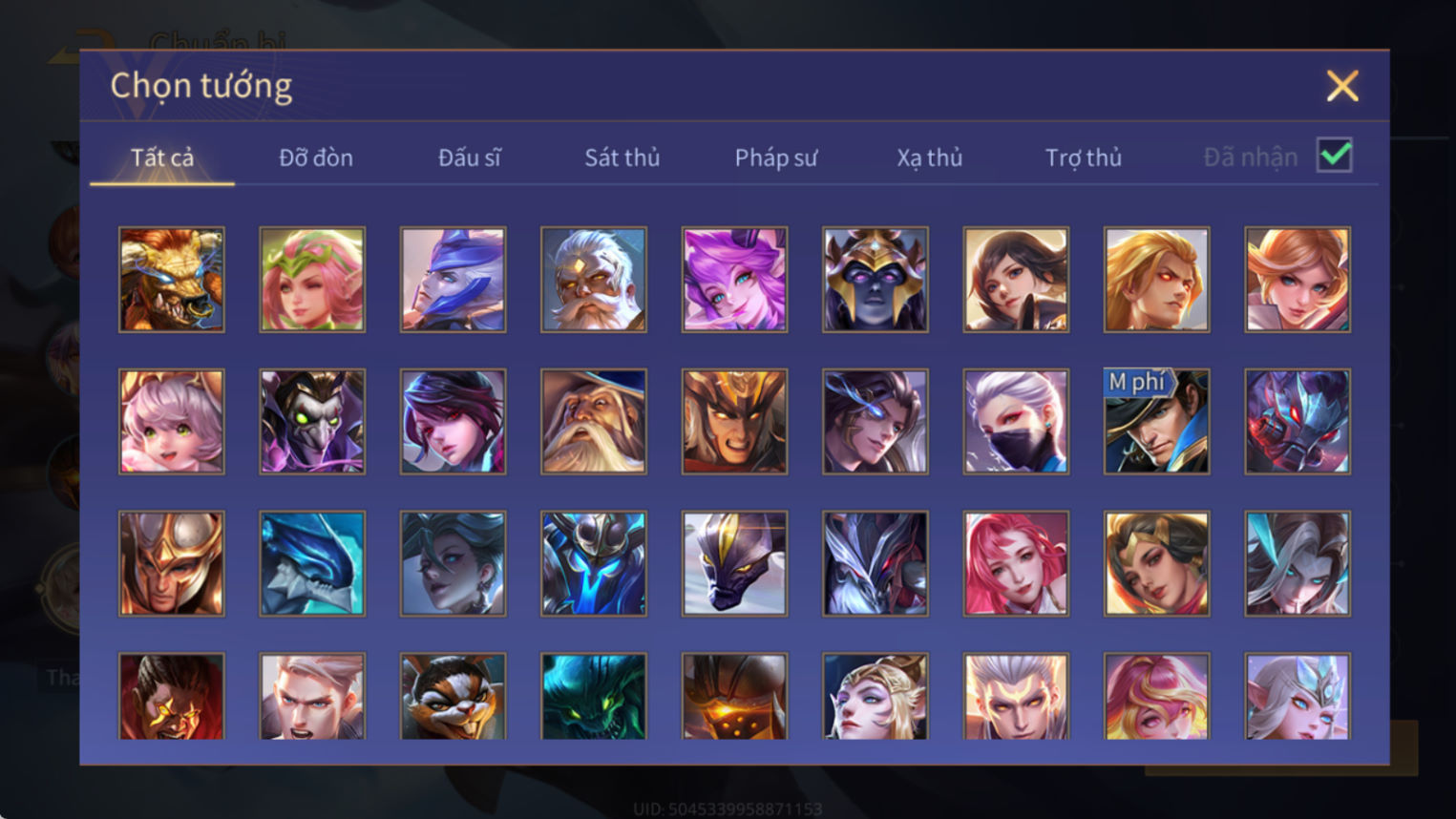
Task: Switch to the 'Xạ thủ' tab
Action: pos(929,157)
